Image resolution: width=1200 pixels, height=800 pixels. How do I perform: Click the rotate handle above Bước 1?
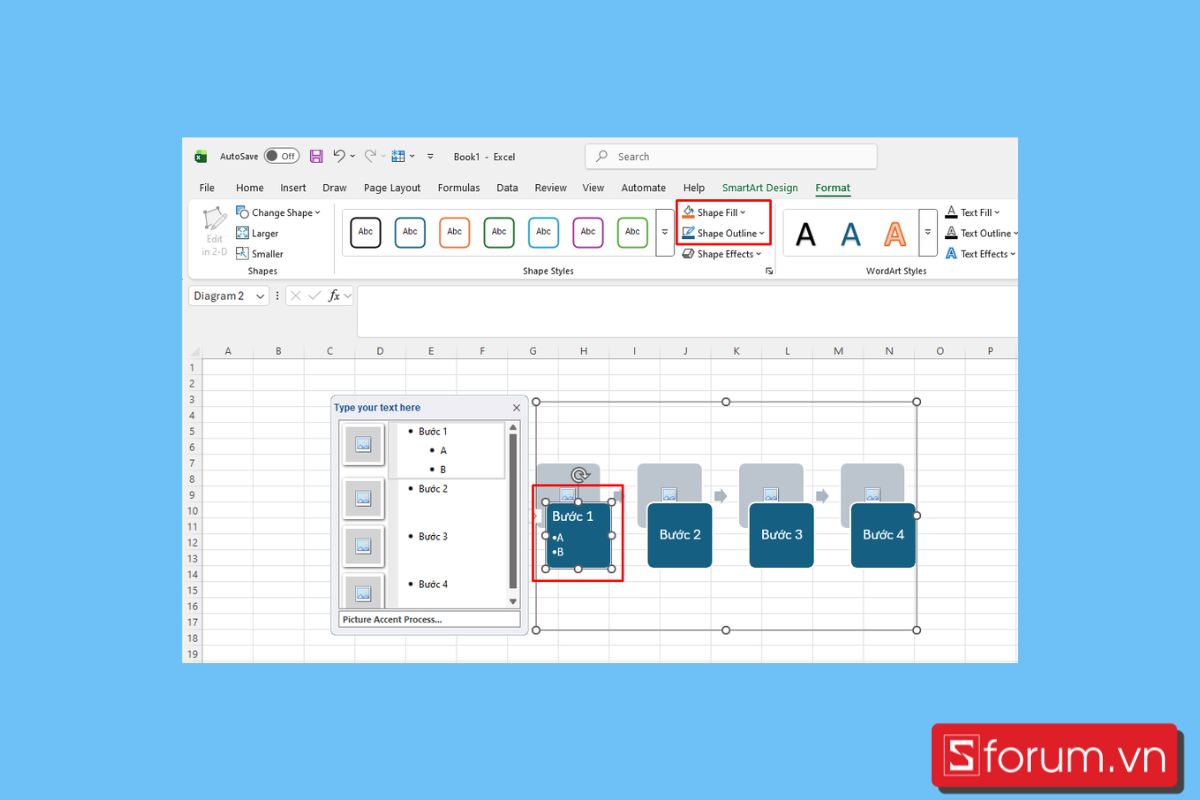click(579, 475)
